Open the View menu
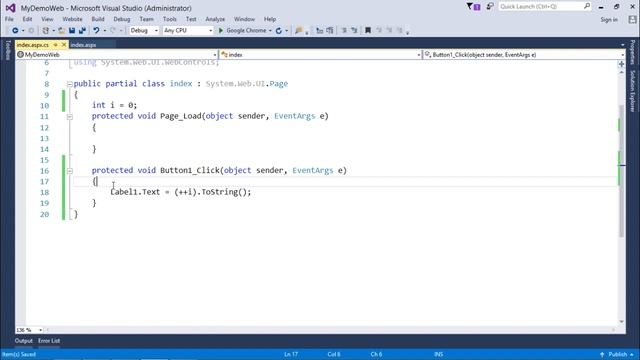 pyautogui.click(x=47, y=19)
